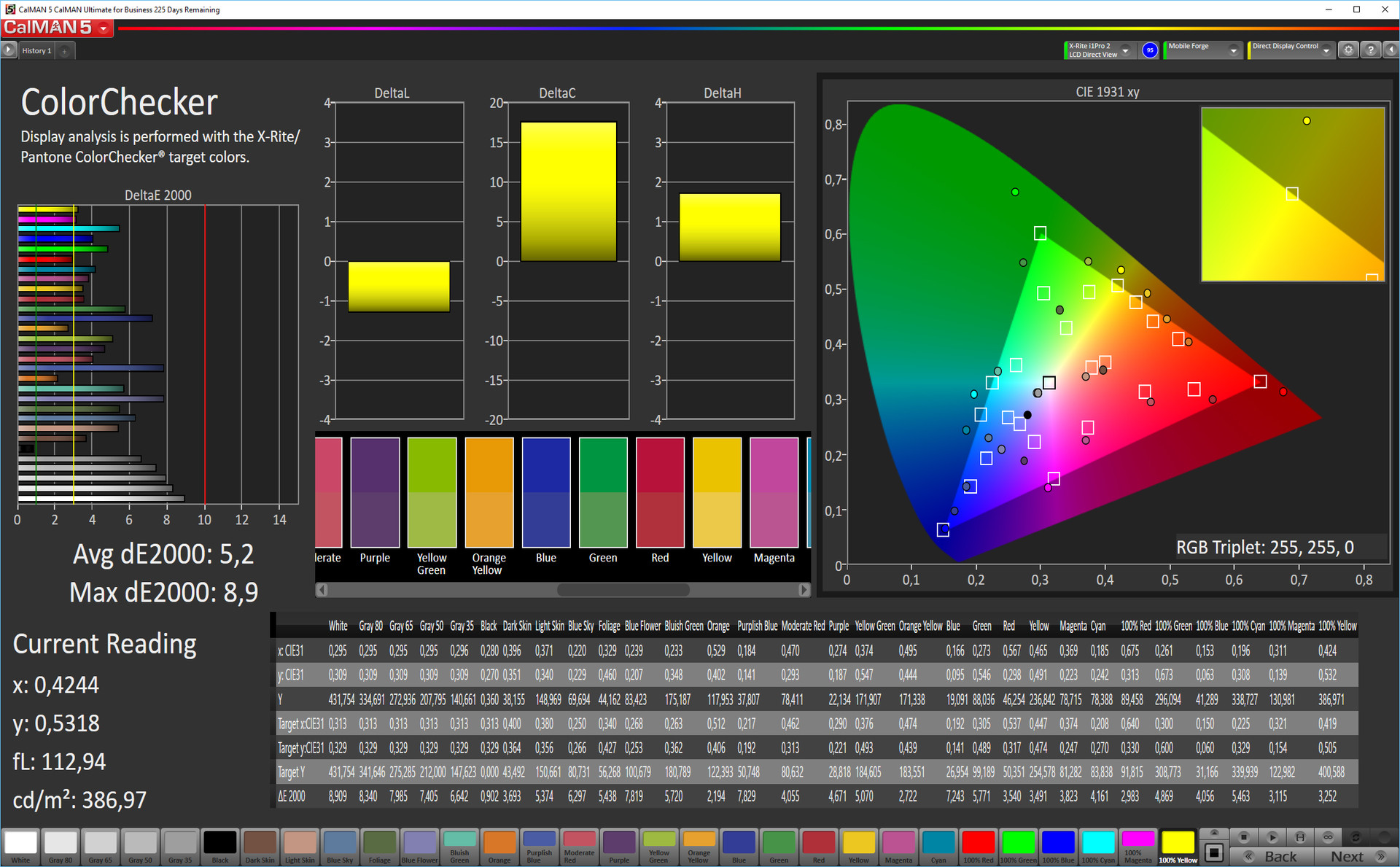Click the play/read single icon
1400x867 pixels.
tap(1272, 836)
